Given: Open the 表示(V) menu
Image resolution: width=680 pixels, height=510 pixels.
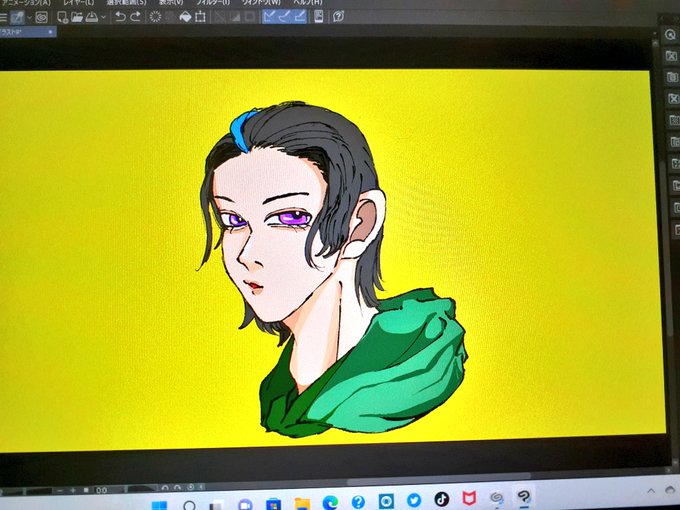Looking at the screenshot, I should pos(170,2).
